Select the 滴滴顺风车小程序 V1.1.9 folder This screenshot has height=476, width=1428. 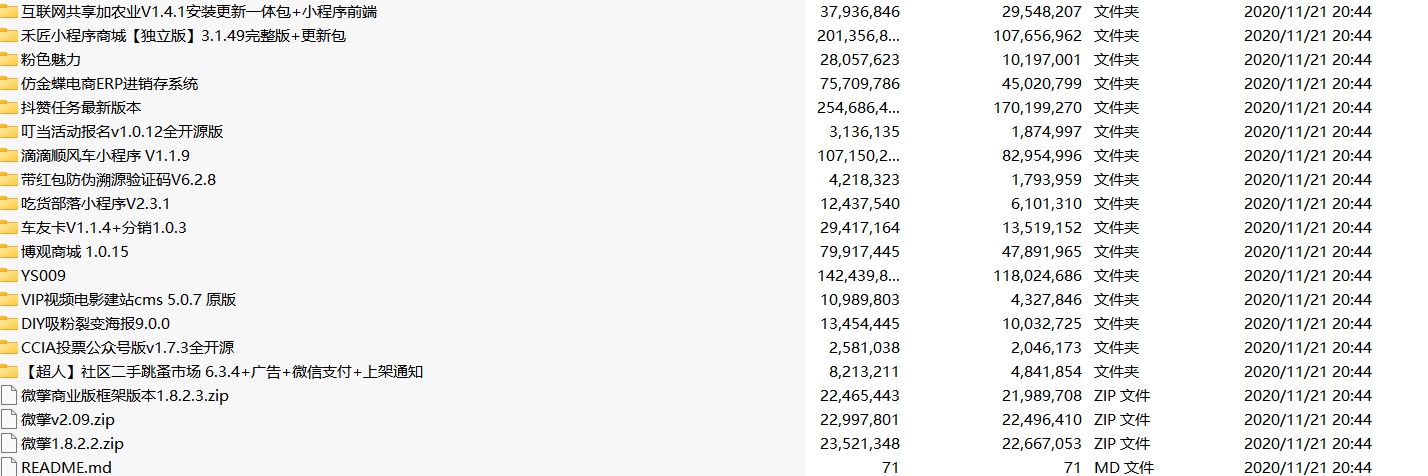tap(105, 156)
